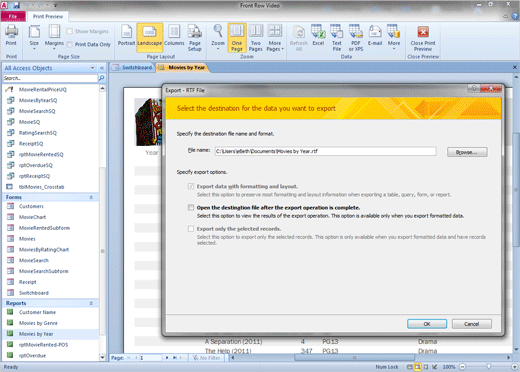Click the ribbon Help icon
The width and height of the screenshot is (520, 372).
coord(515,16)
